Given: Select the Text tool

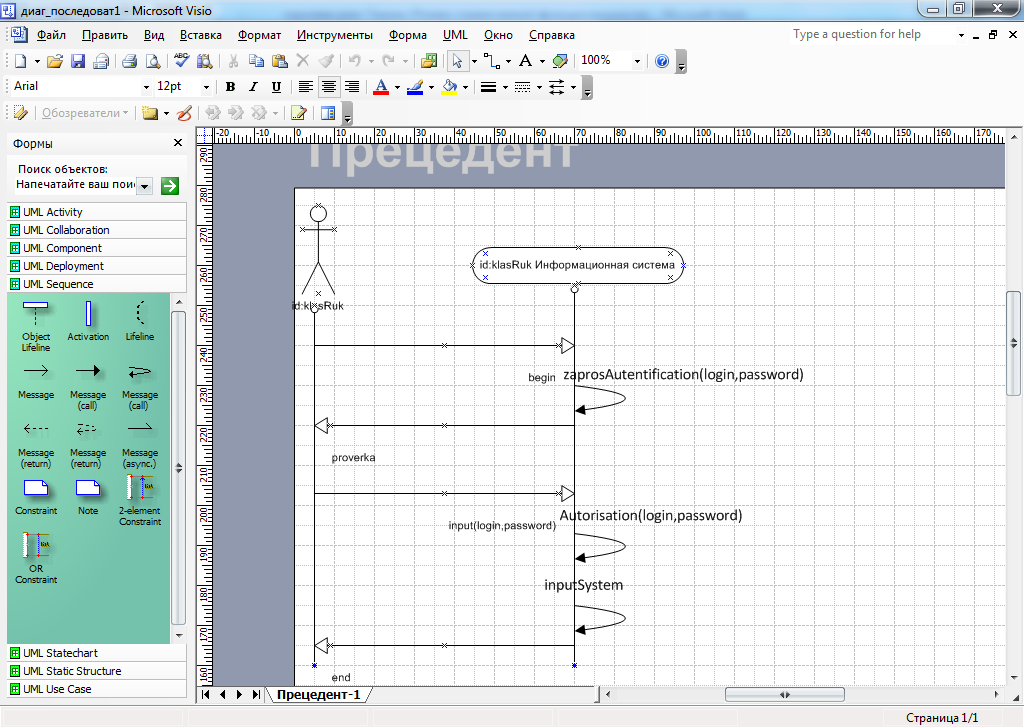Looking at the screenshot, I should 525,61.
